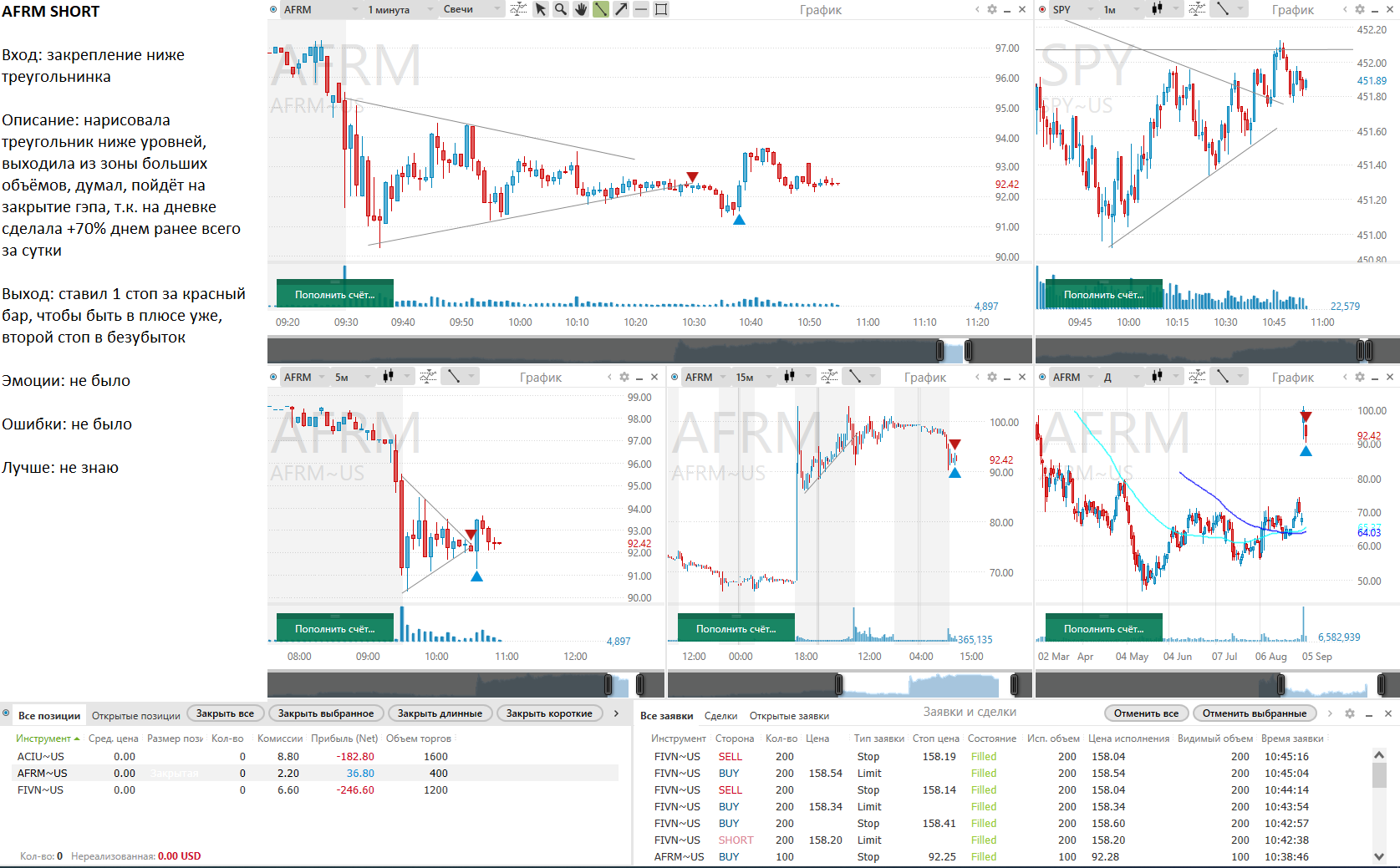Image resolution: width=1400 pixels, height=868 pixels.
Task: Click 'Закрыть все' button
Action: (225, 713)
